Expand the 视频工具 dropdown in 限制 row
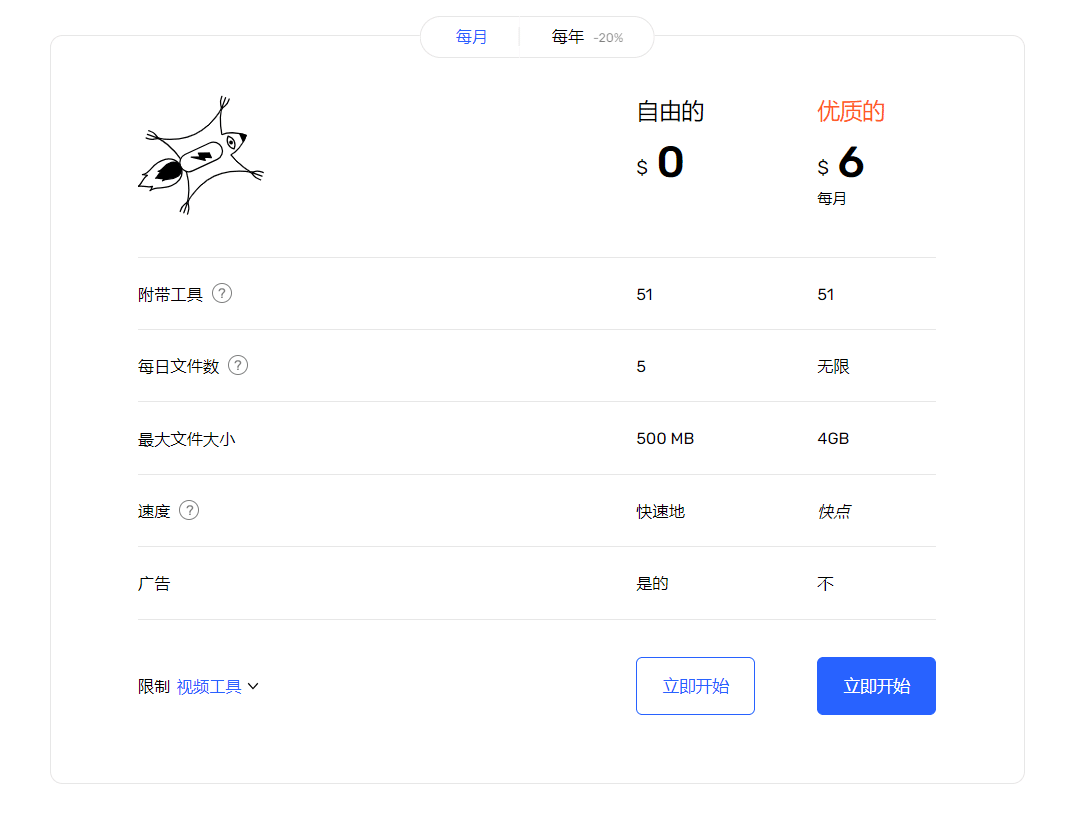Image resolution: width=1074 pixels, height=820 pixels. [x=215, y=686]
